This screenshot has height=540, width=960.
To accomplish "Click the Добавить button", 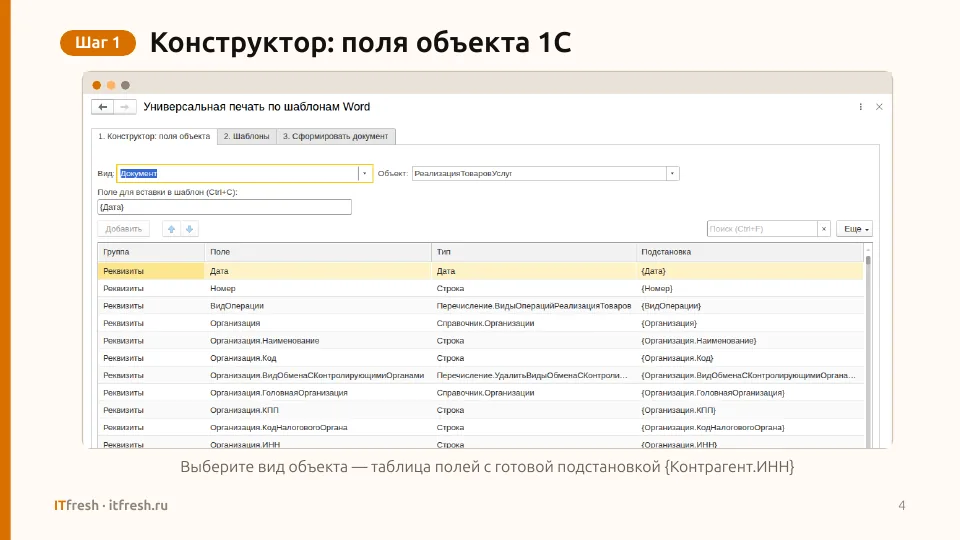I will coord(123,229).
